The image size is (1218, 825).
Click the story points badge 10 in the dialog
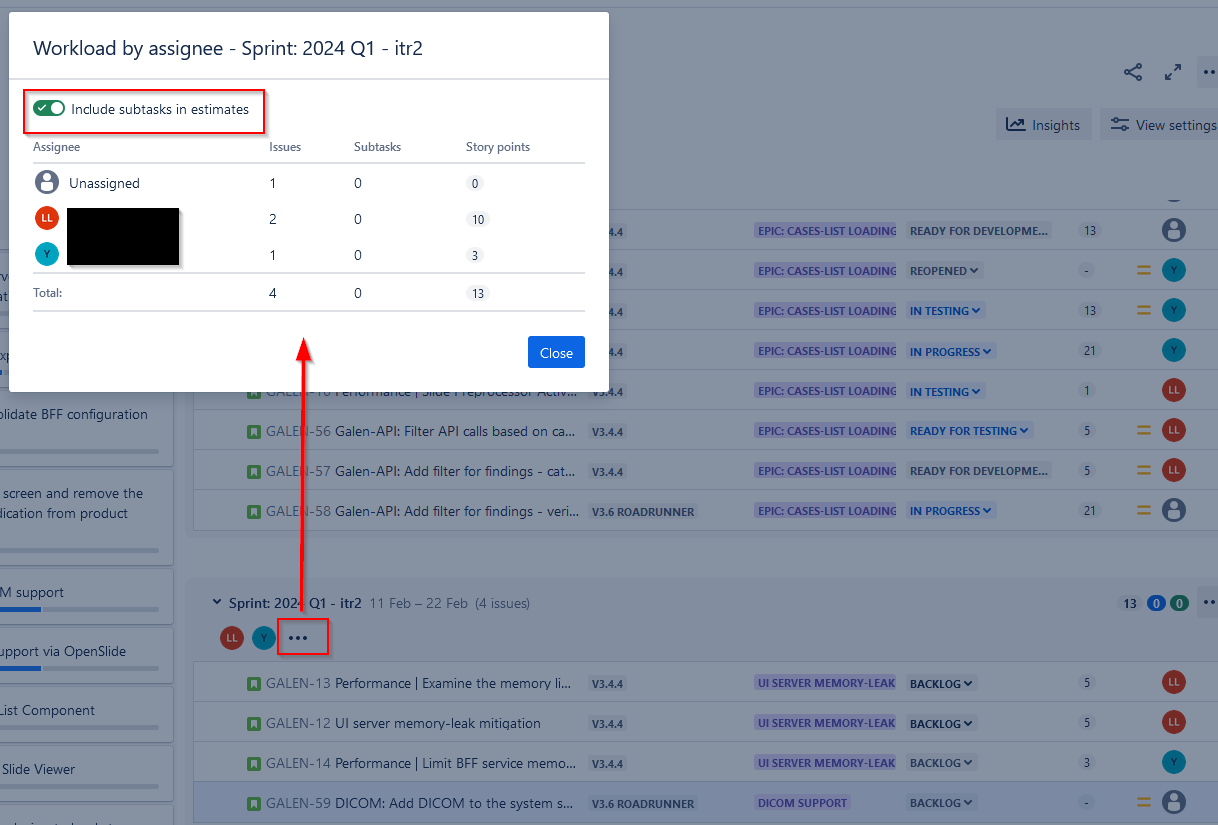(478, 219)
